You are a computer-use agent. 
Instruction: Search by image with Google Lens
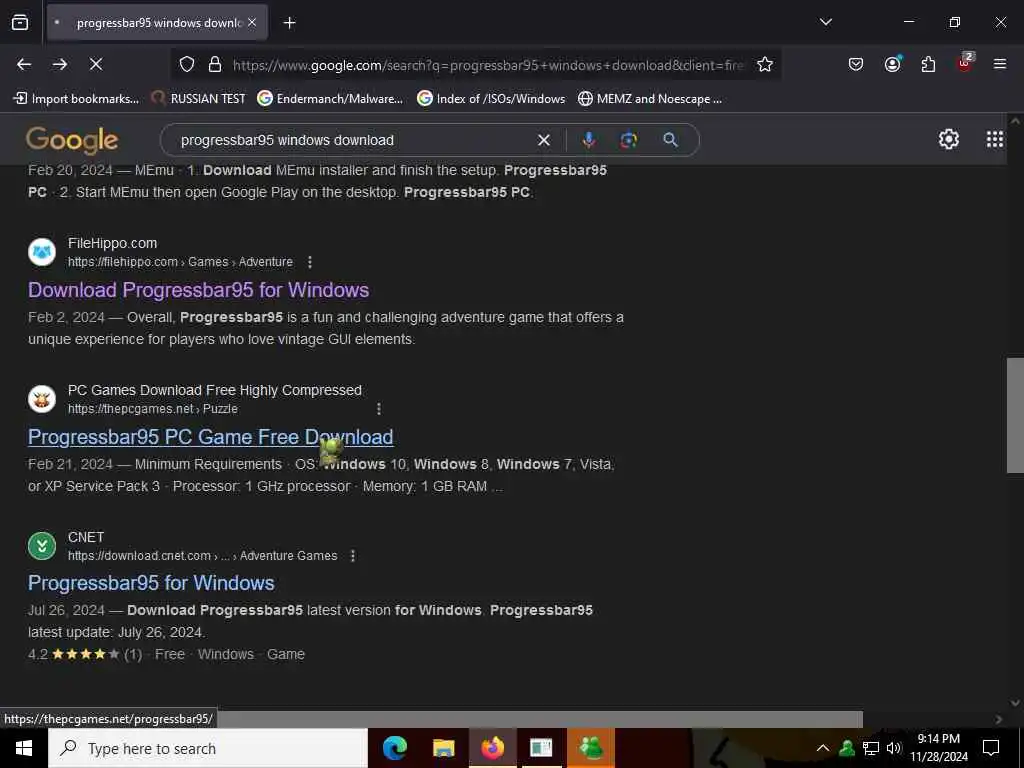[628, 140]
